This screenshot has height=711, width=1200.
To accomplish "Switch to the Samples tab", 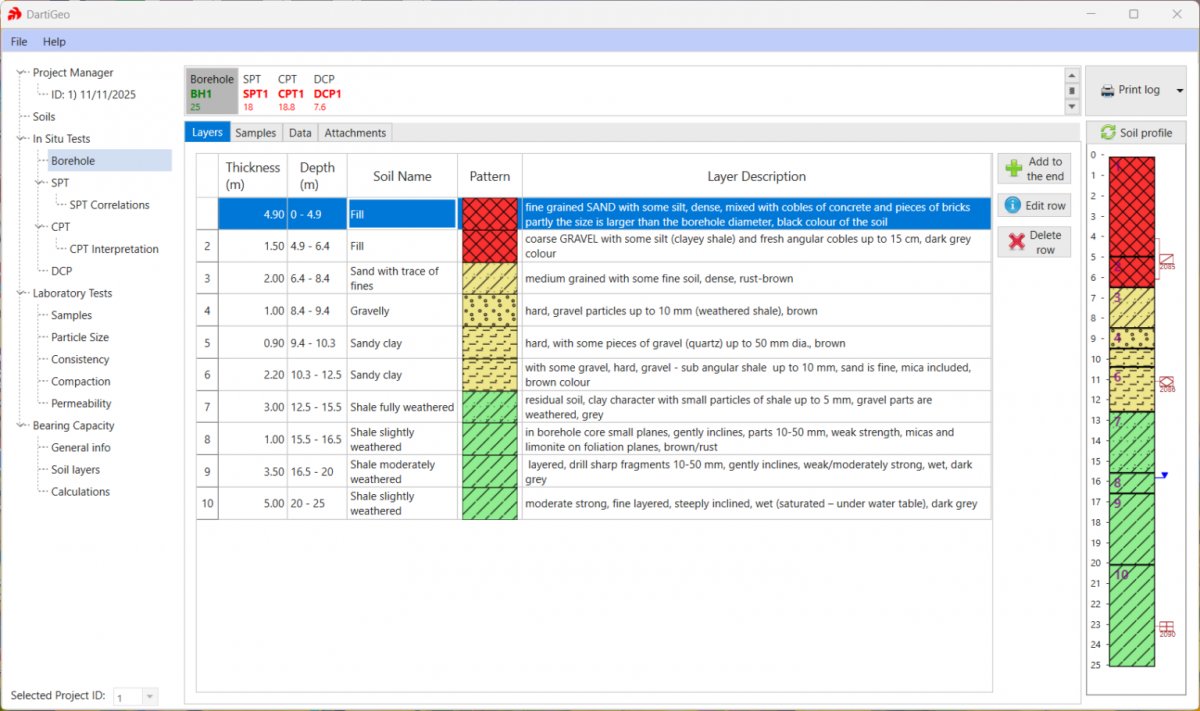I will [x=255, y=133].
